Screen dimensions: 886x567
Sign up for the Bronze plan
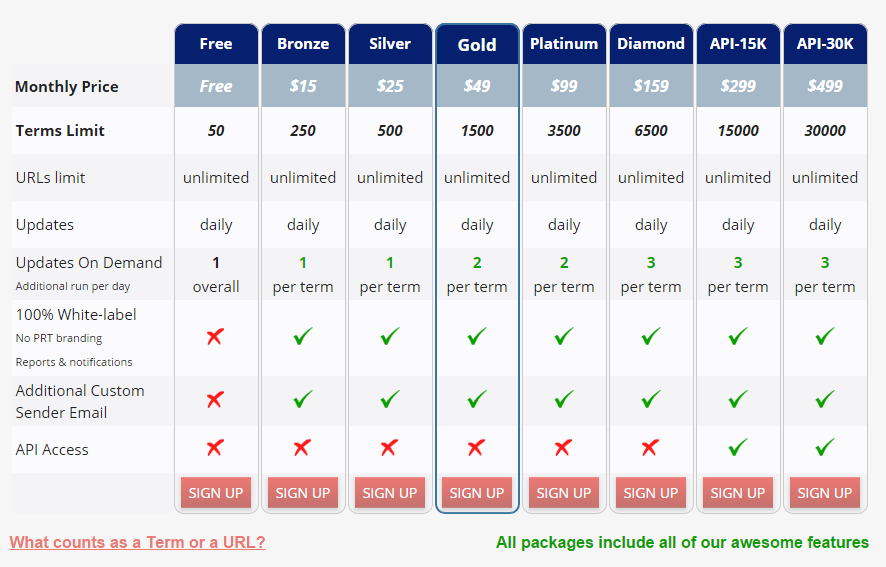(303, 493)
